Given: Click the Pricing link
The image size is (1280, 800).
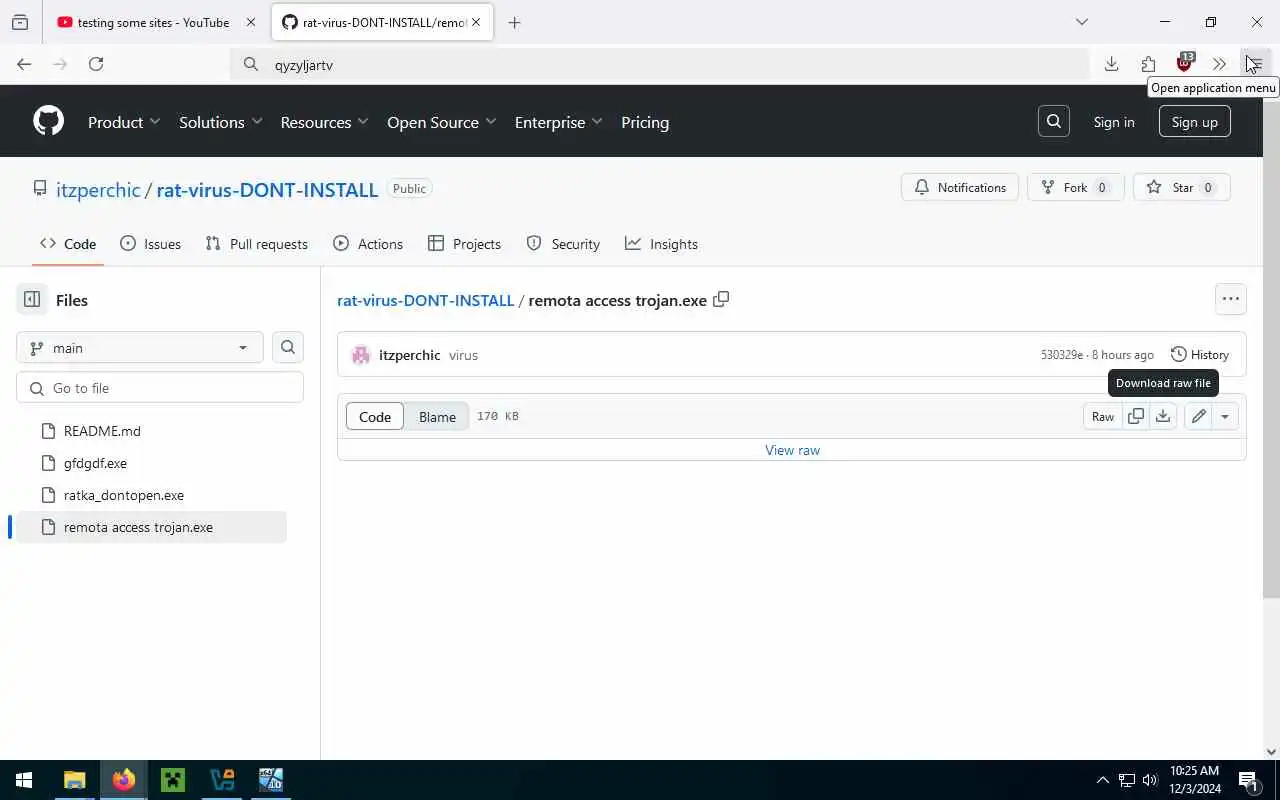Looking at the screenshot, I should (645, 122).
